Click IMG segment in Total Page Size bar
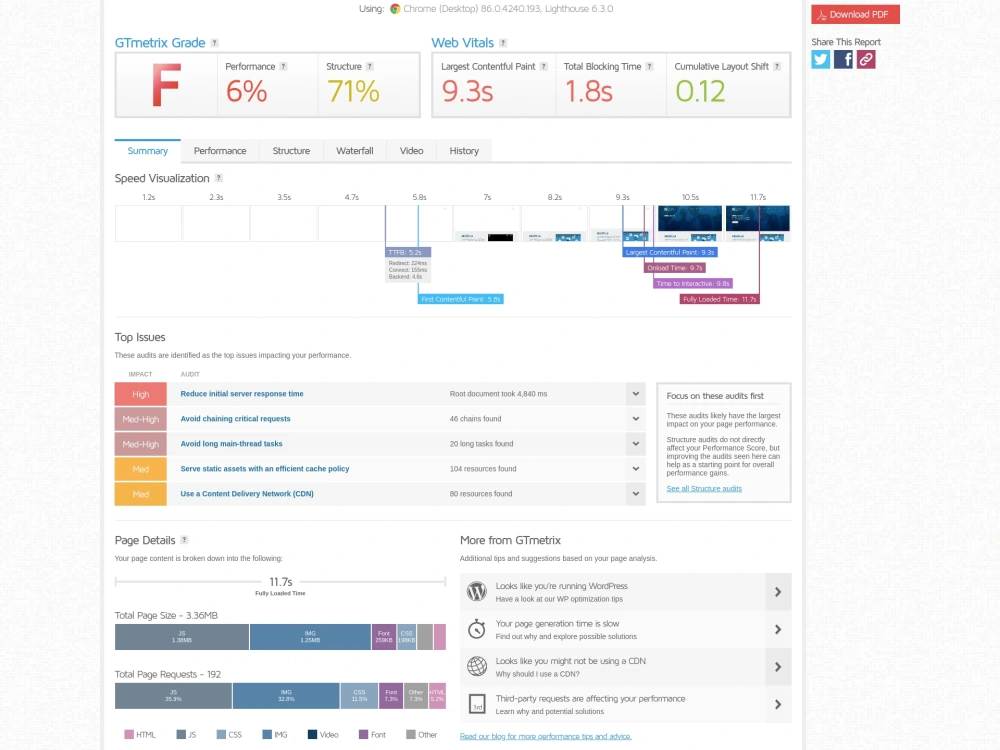 311,637
